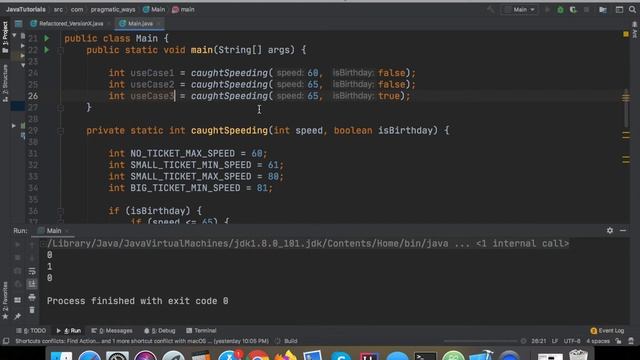
Task: Click the pragmatic_ways breadcrumb
Action: [113, 9]
